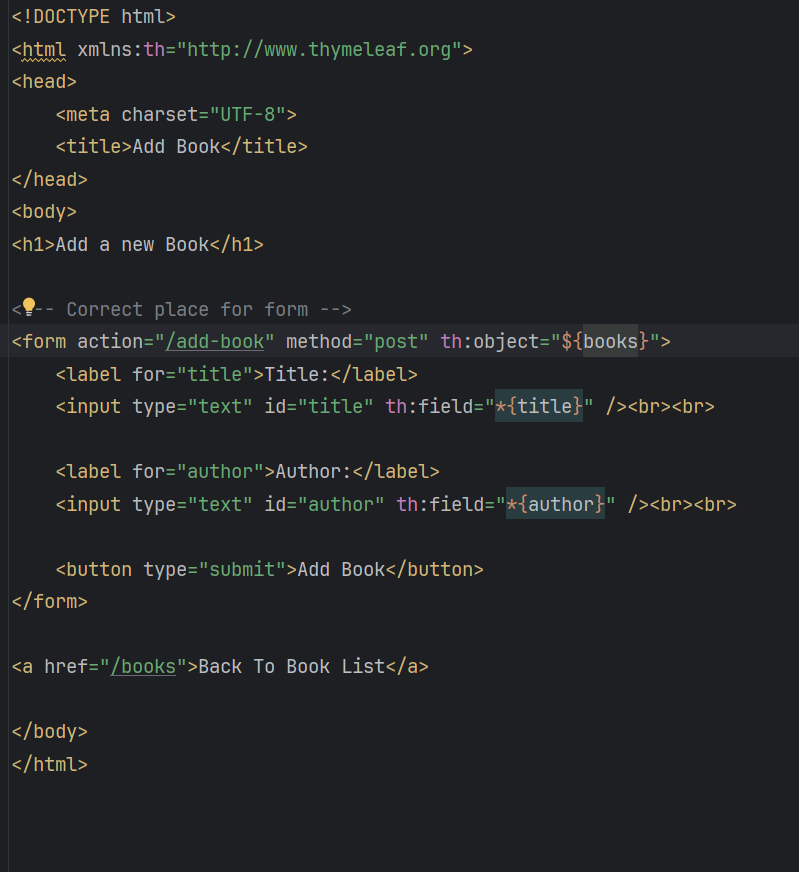
Task: Click the 'Add Book' title tag text
Action: click(x=176, y=147)
